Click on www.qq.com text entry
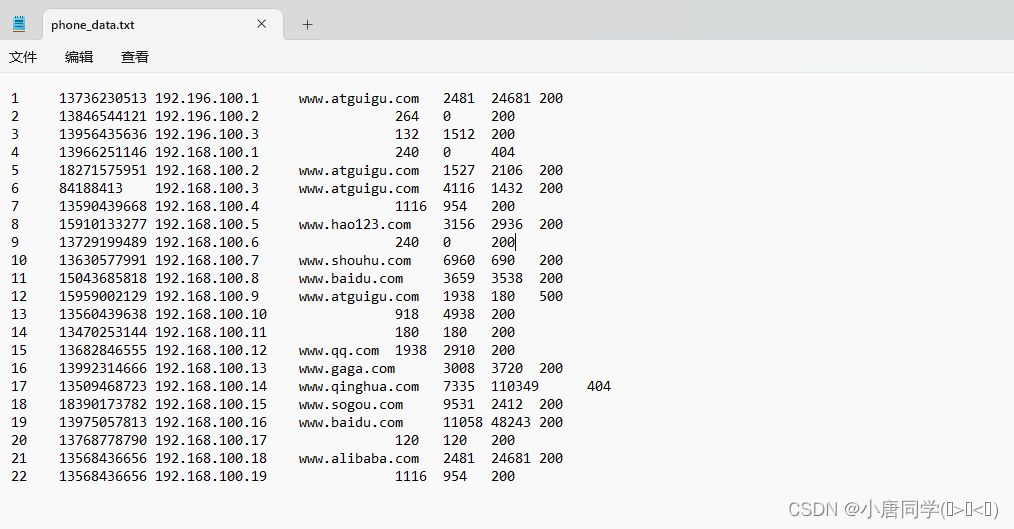1014x529 pixels. (x=338, y=350)
